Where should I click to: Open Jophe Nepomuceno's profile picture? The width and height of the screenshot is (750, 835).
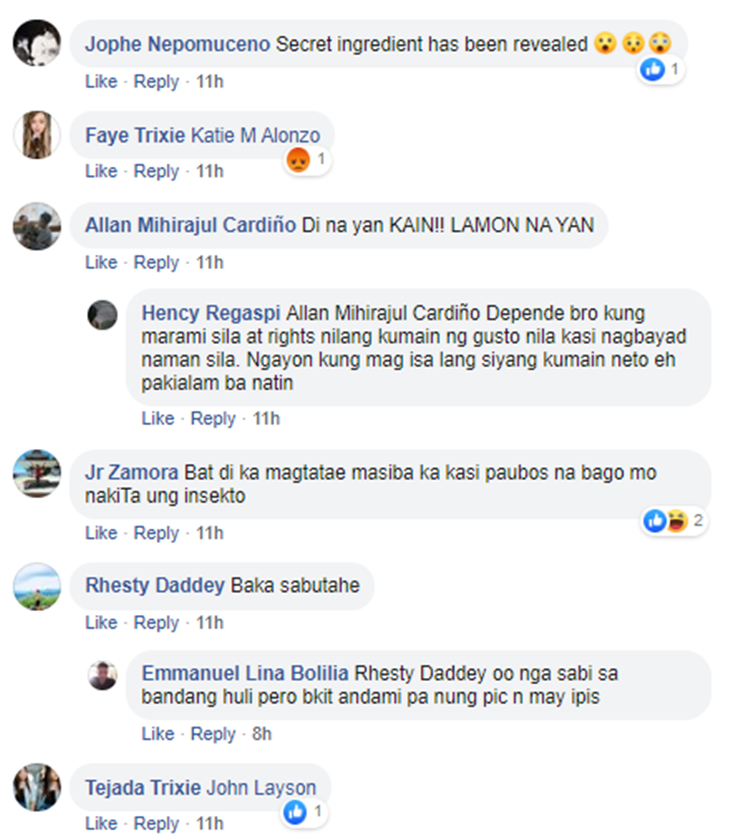click(37, 43)
